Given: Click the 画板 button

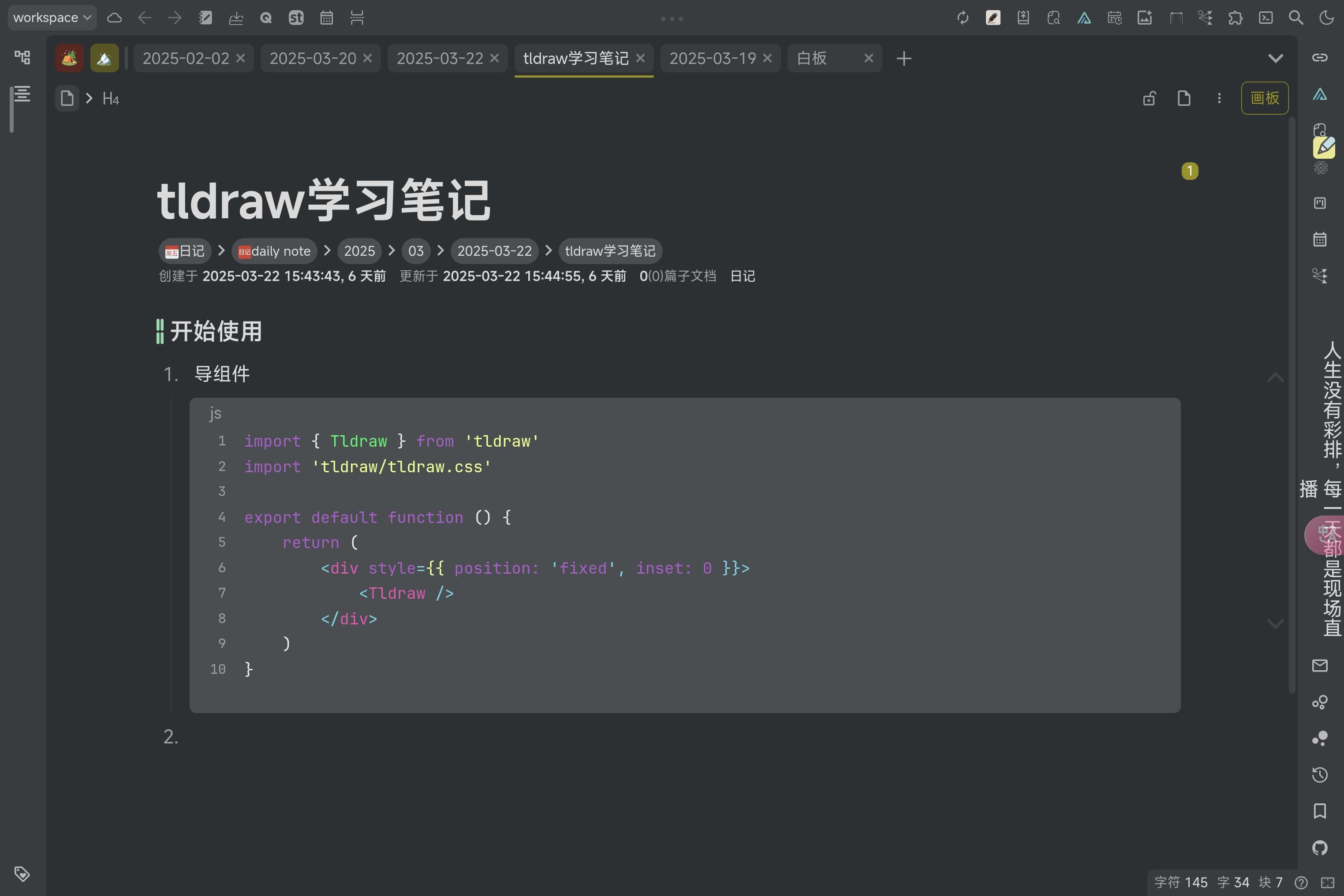Looking at the screenshot, I should pos(1265,98).
